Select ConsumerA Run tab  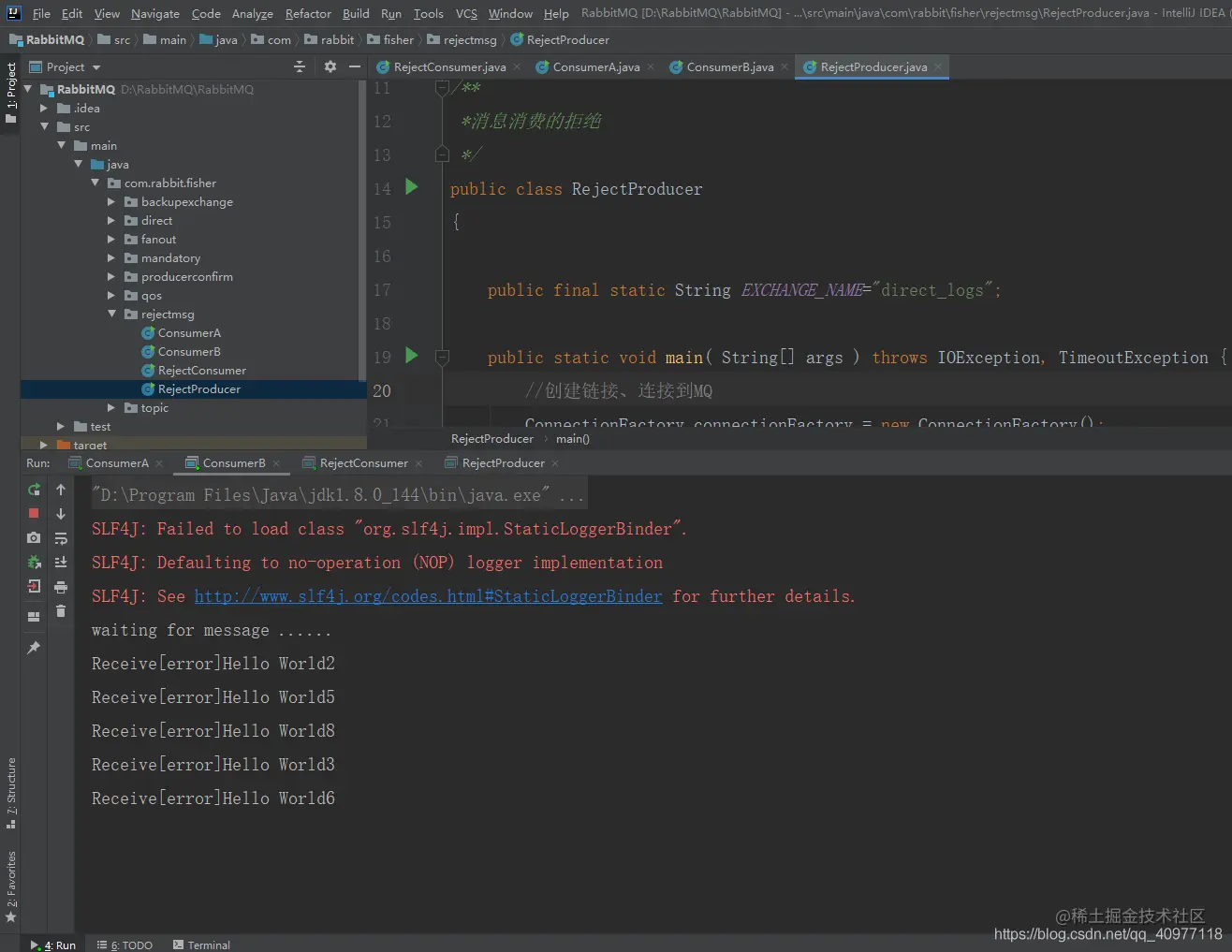117,462
